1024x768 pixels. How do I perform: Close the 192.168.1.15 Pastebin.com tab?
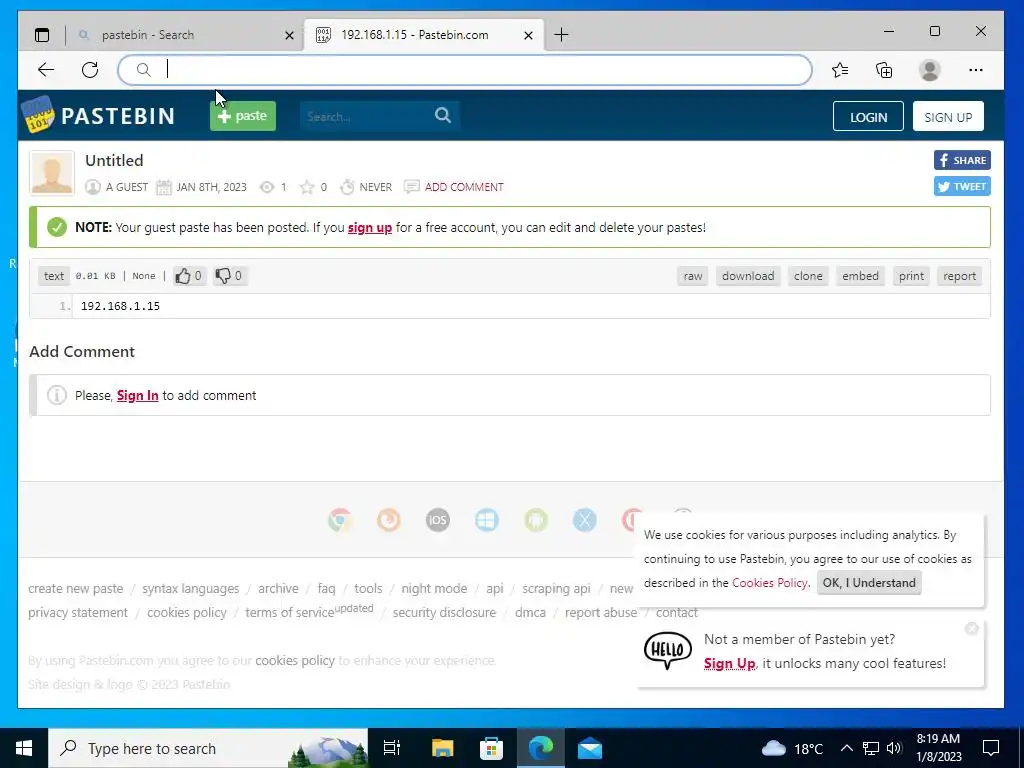coord(528,35)
